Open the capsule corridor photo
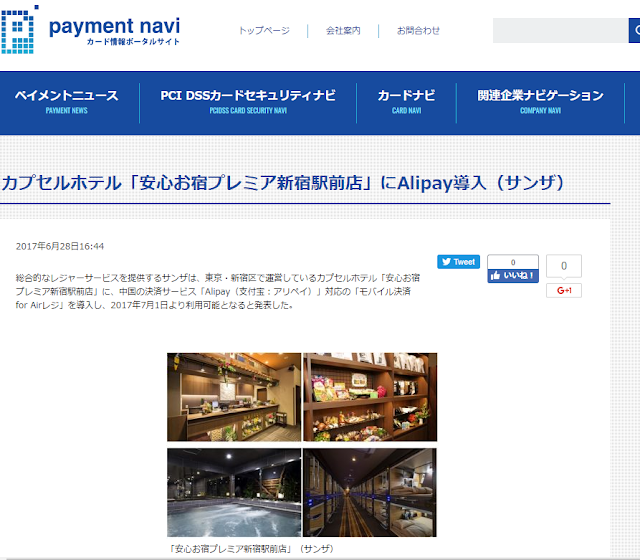The height and width of the screenshot is (560, 640). (370, 493)
